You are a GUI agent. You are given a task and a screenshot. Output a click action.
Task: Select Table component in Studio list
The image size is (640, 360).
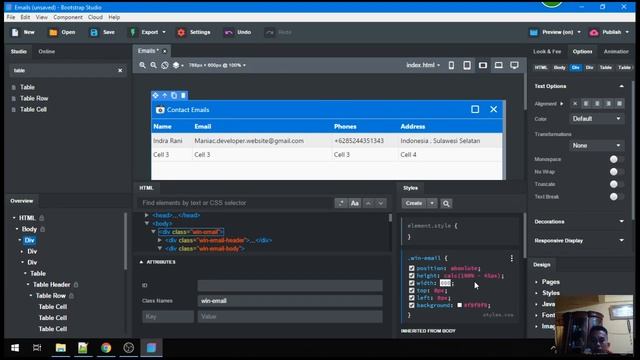(27, 87)
